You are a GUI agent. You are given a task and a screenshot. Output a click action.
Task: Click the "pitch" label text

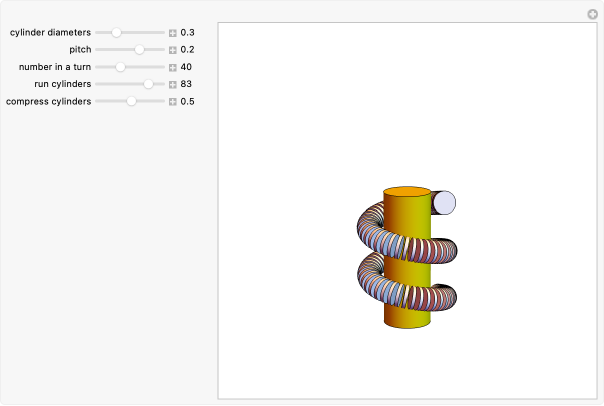coord(79,50)
